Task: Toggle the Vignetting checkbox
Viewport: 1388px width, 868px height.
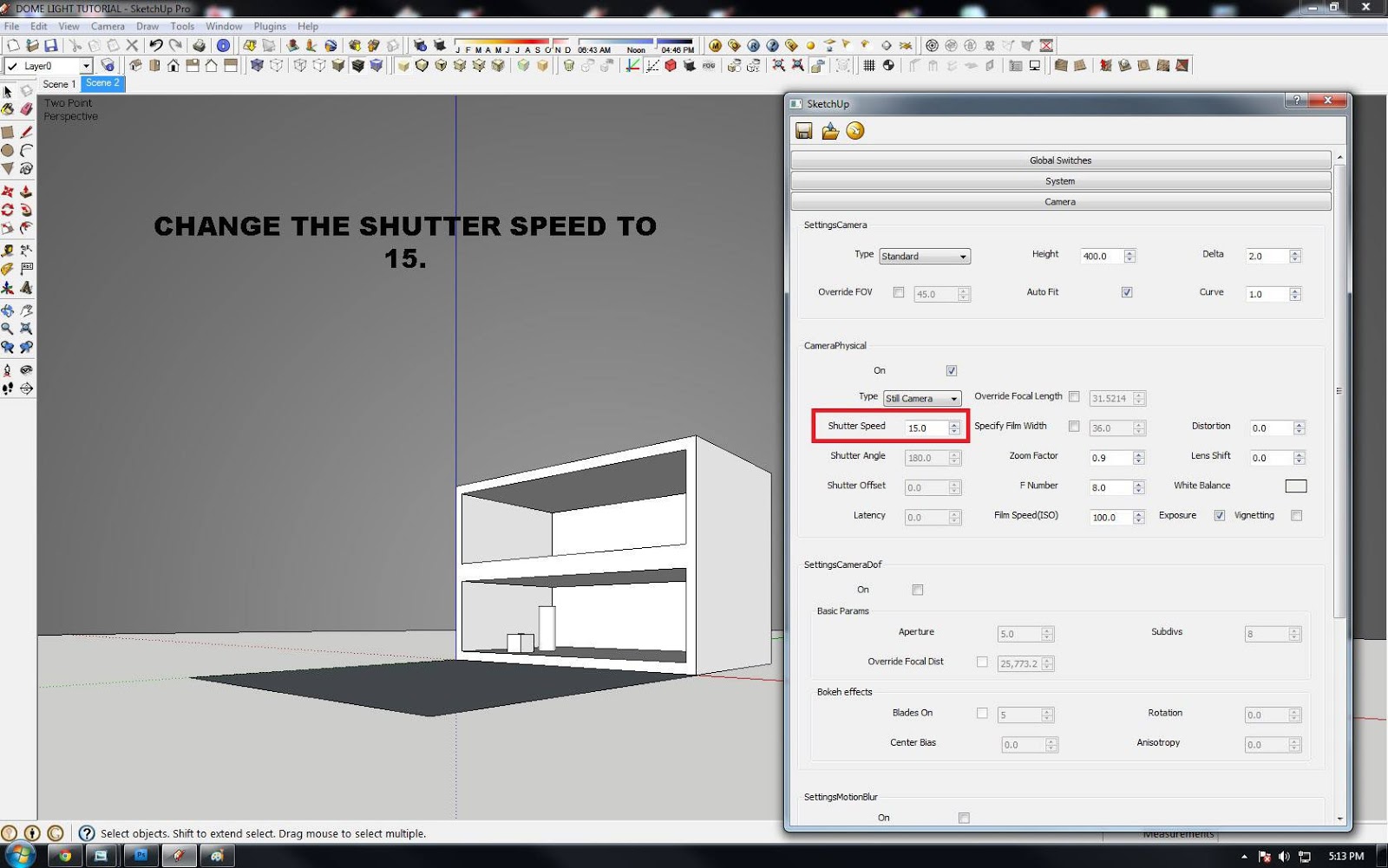Action: (1297, 515)
